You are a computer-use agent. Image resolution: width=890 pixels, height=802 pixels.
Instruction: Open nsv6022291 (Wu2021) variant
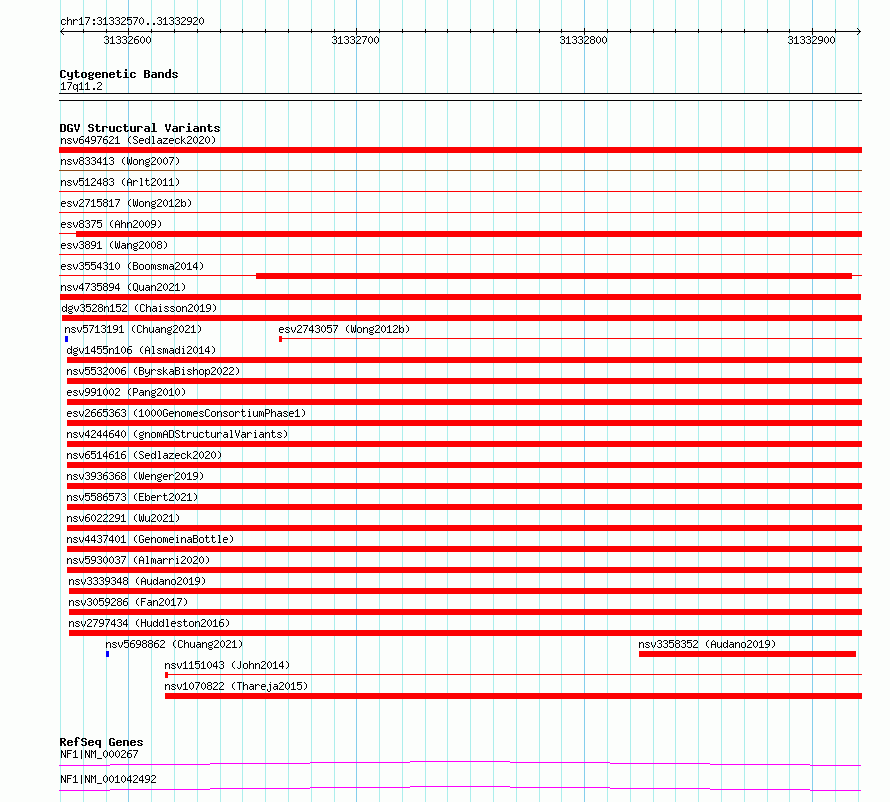[123, 518]
